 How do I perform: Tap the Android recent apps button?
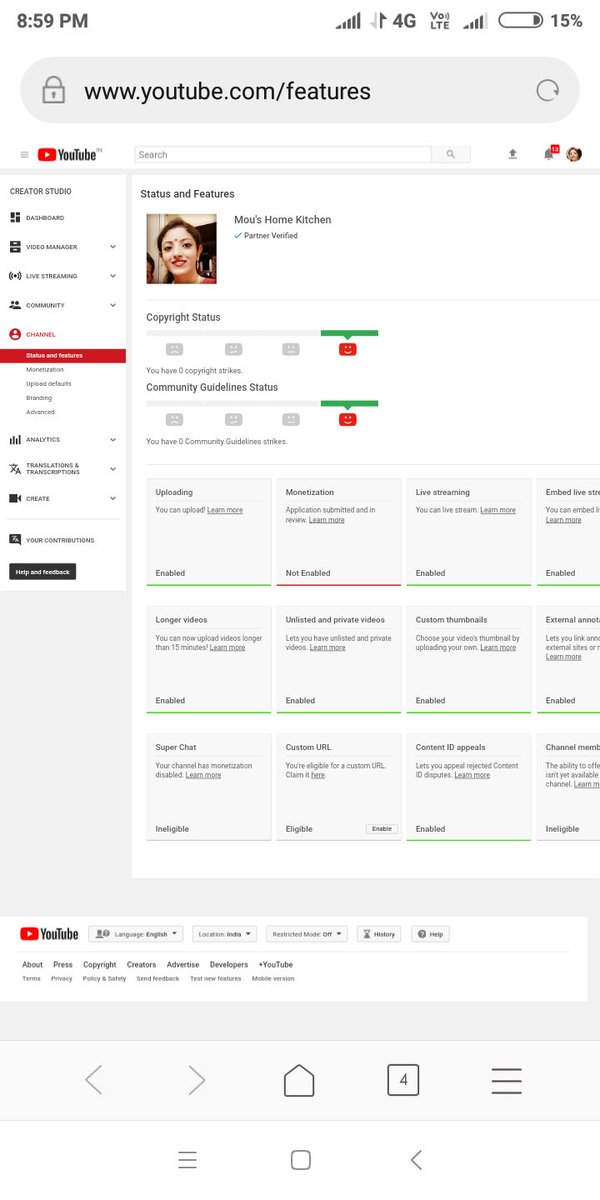pos(187,1160)
